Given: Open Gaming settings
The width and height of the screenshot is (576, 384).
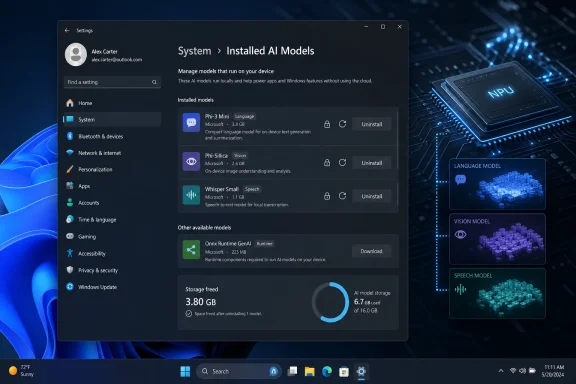Looking at the screenshot, I should (x=112, y=237).
